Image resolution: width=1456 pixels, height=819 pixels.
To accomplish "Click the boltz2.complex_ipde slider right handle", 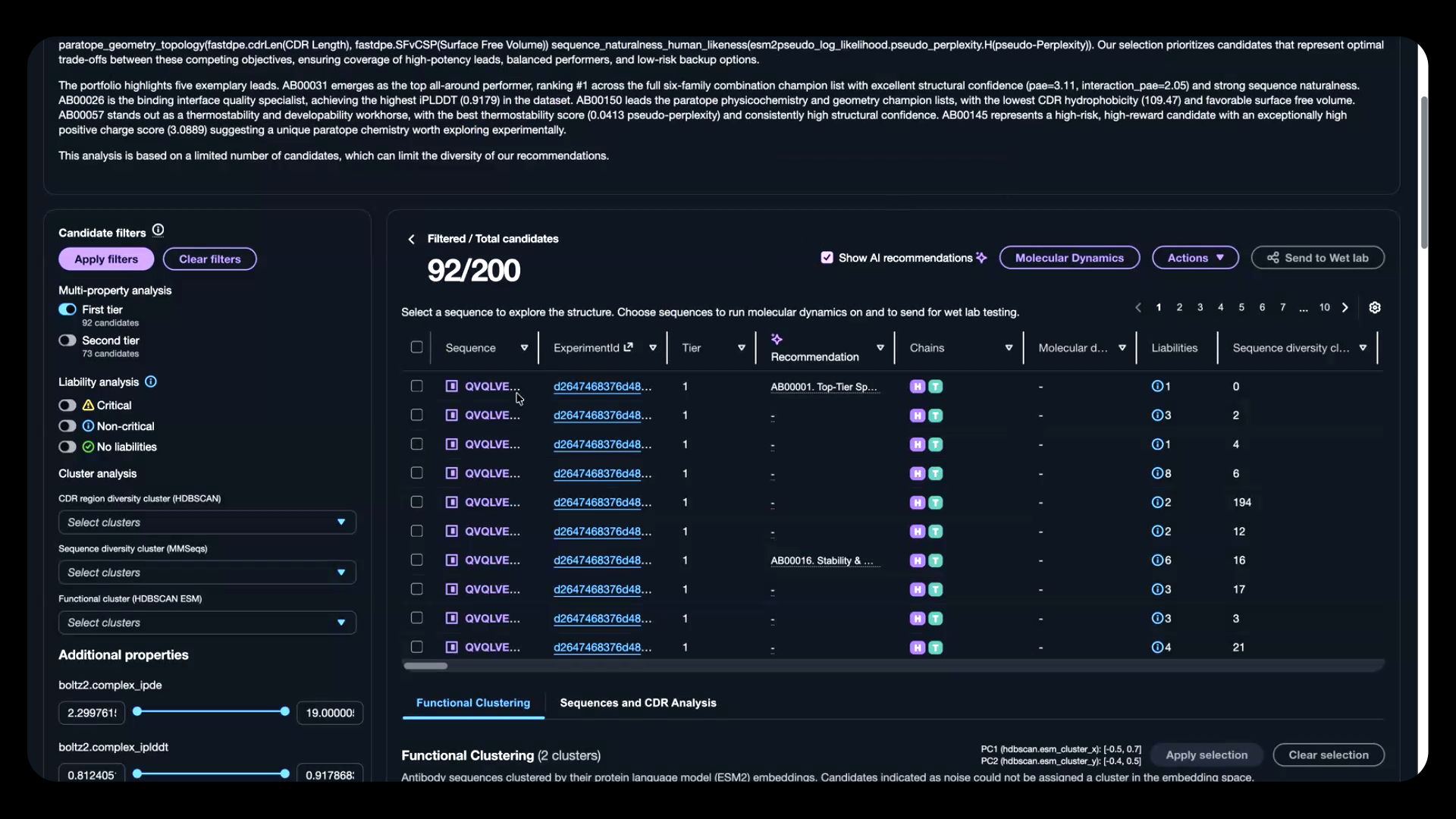I will (285, 712).
